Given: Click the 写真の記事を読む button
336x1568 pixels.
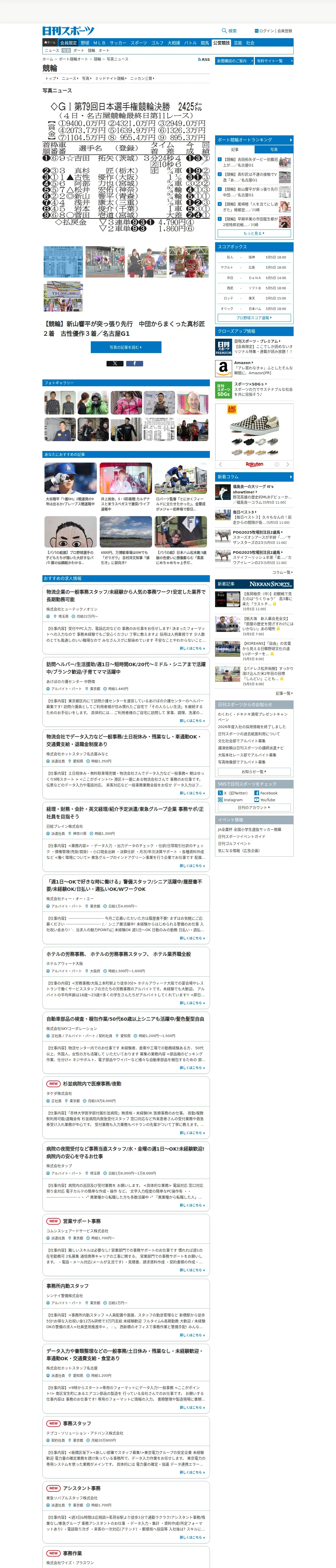Looking at the screenshot, I should tap(126, 347).
